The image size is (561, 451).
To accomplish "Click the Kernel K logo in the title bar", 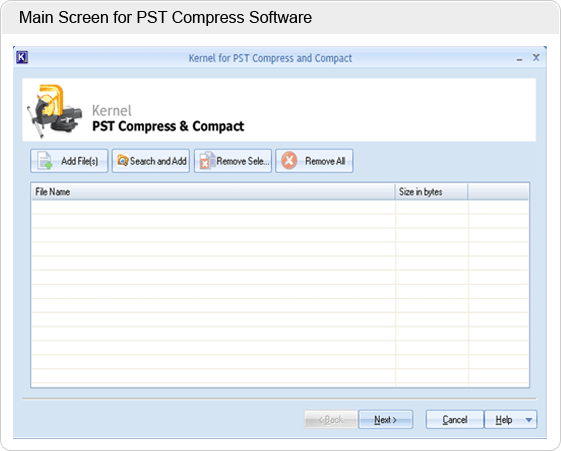I will click(x=22, y=57).
